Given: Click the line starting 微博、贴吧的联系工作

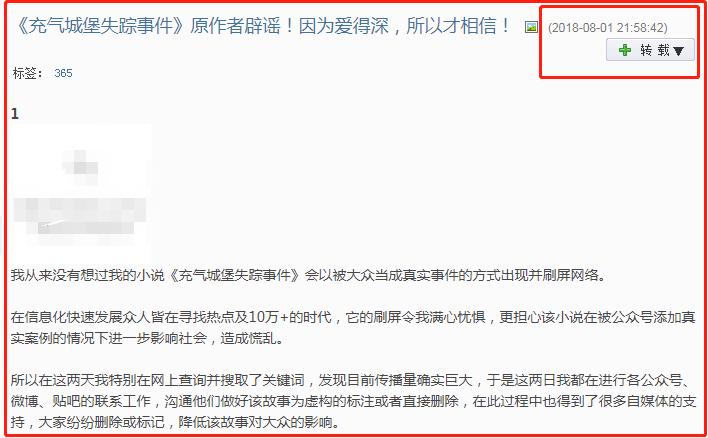Looking at the screenshot, I should pos(353,401).
